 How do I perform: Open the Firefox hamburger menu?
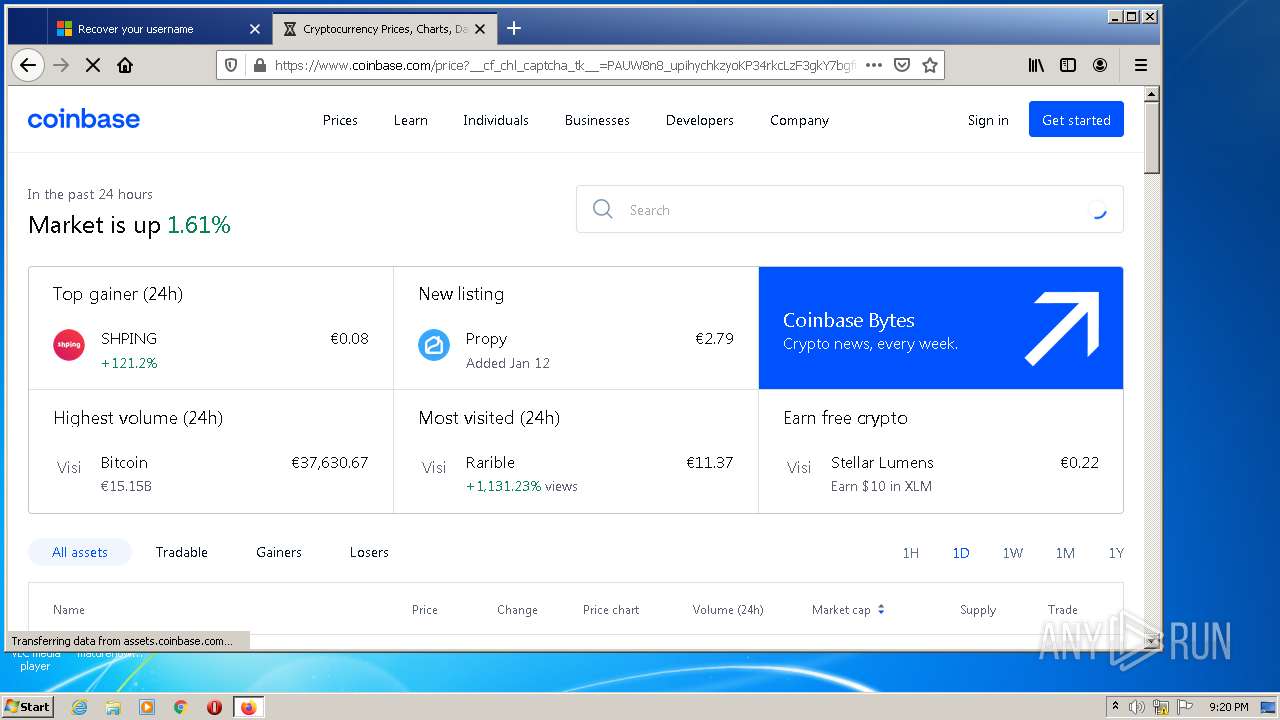pos(1140,65)
